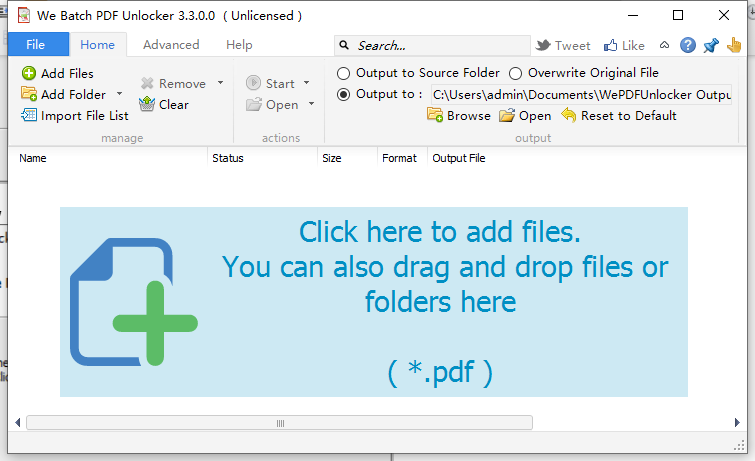Click the Browse folder icon
Screen dimensions: 755x461
[x=435, y=115]
